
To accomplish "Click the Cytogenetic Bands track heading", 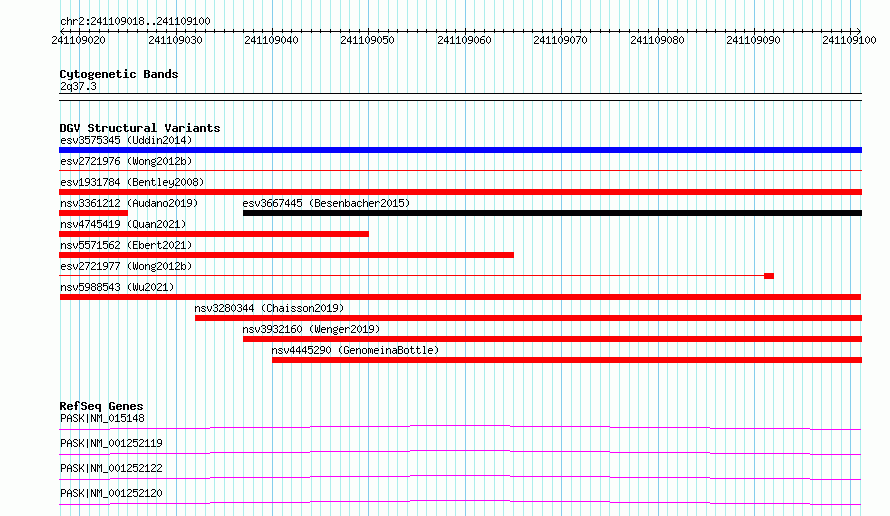I will (119, 74).
